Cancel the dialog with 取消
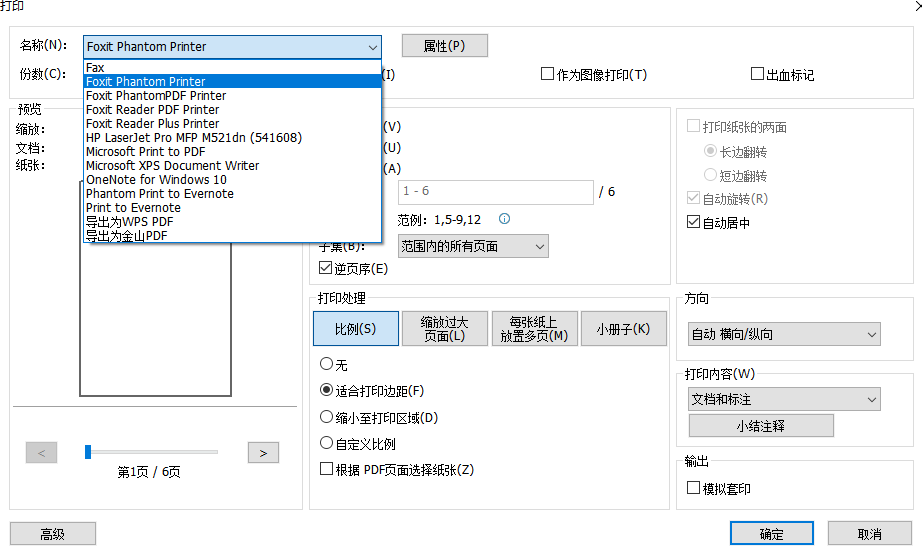 [870, 534]
